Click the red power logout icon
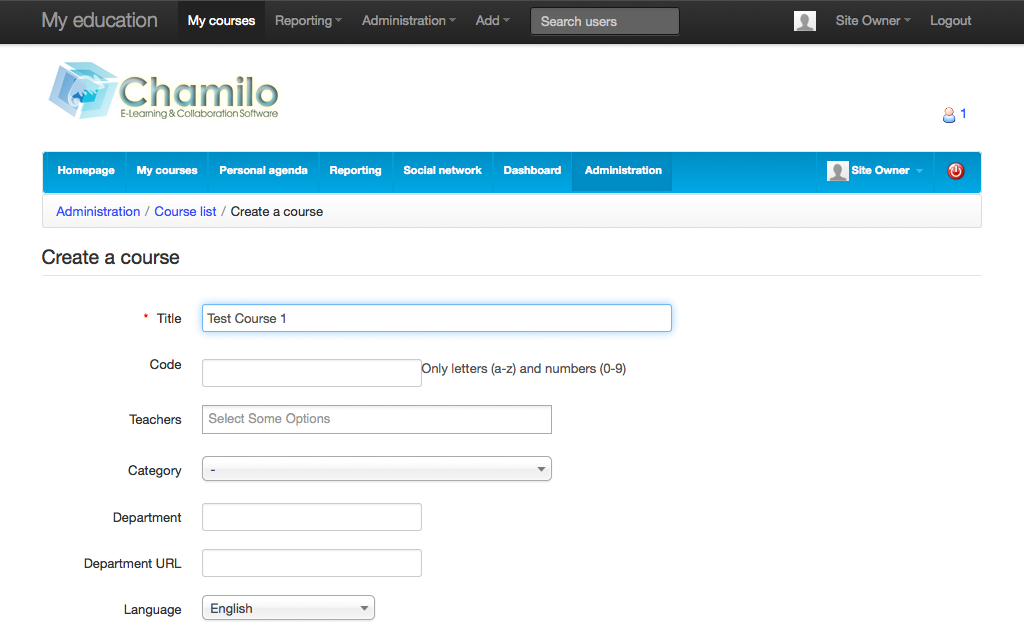Screen dimensions: 1024x640 tap(955, 171)
